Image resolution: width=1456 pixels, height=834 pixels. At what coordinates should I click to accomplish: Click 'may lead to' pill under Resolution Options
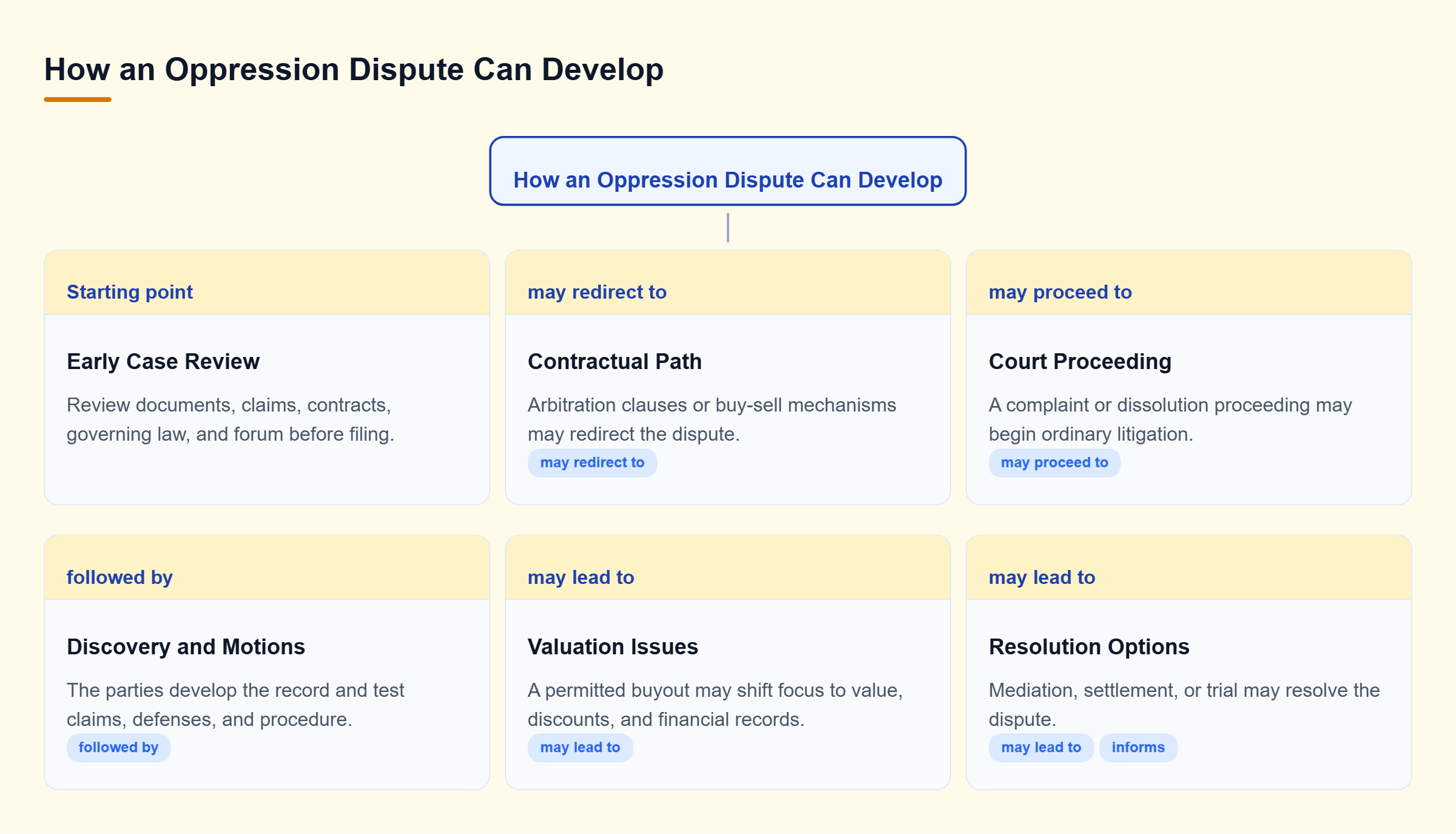pos(1041,748)
